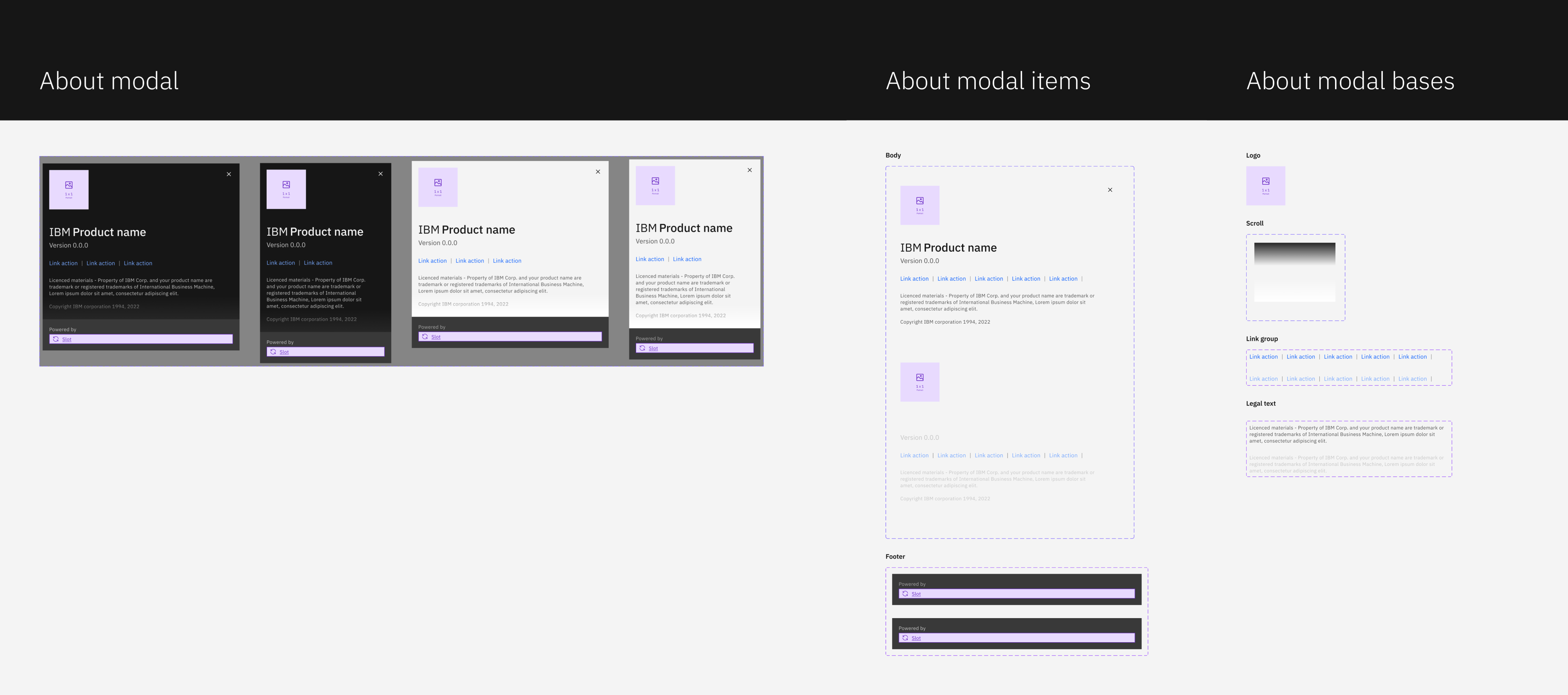Image resolution: width=1568 pixels, height=695 pixels.
Task: Click Slot link in upper Footer item
Action: [x=916, y=594]
